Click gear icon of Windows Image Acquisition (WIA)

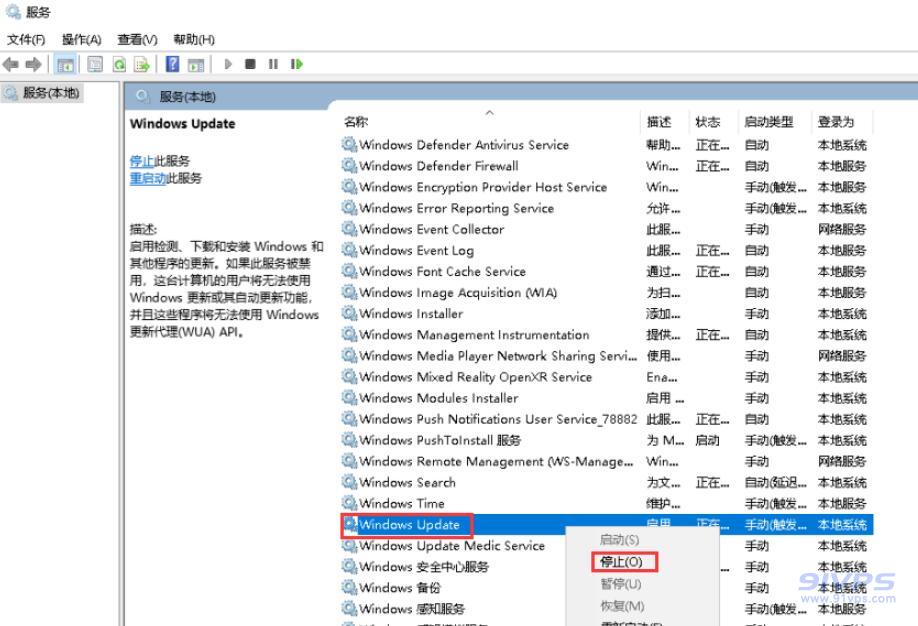coord(350,292)
